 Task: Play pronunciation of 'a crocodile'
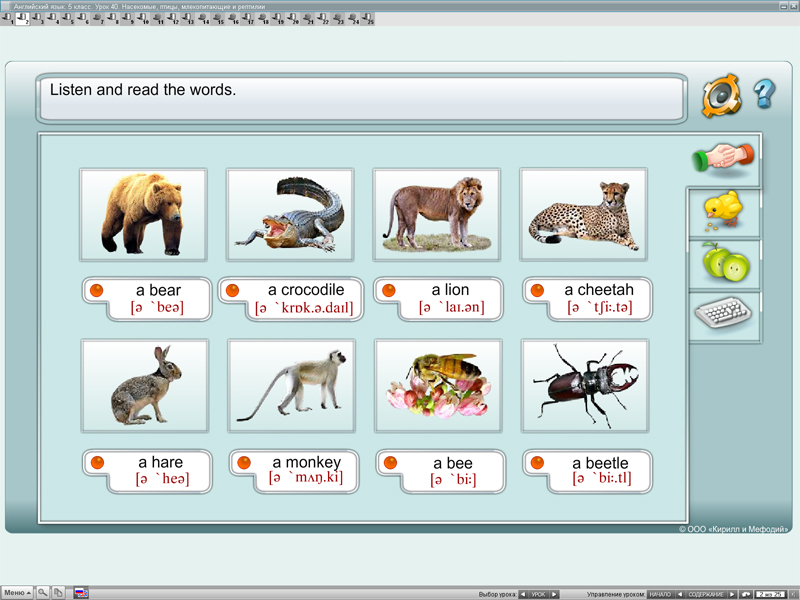click(x=233, y=290)
